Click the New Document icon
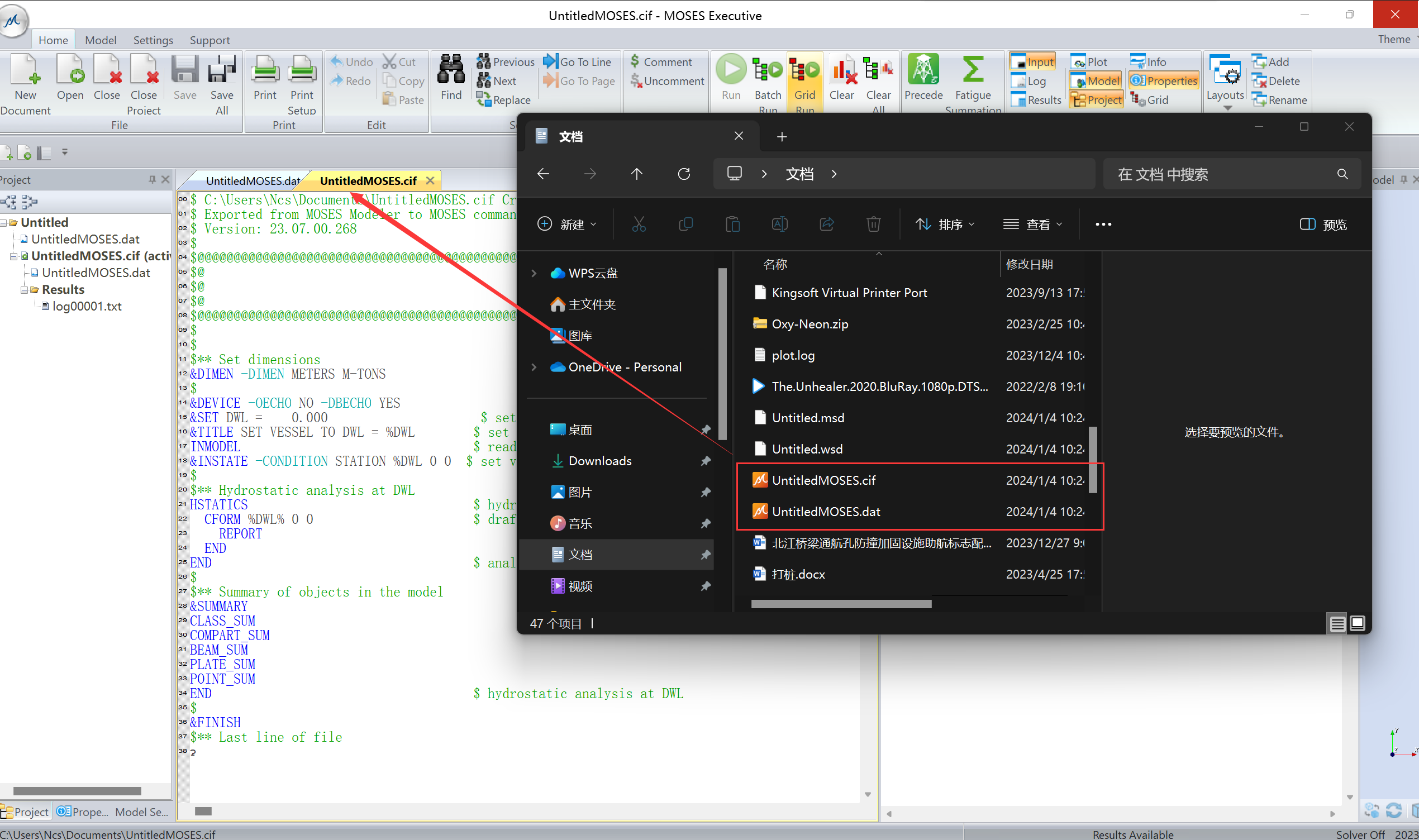The image size is (1419, 840). pyautogui.click(x=26, y=70)
